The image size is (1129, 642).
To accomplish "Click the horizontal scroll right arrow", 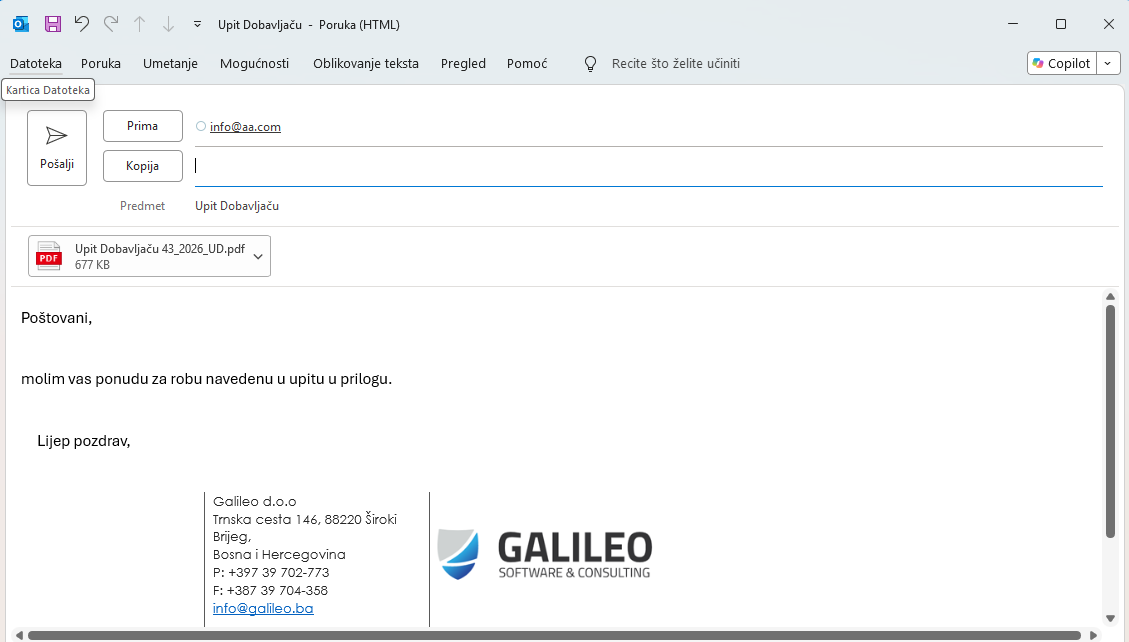I will click(x=1093, y=635).
